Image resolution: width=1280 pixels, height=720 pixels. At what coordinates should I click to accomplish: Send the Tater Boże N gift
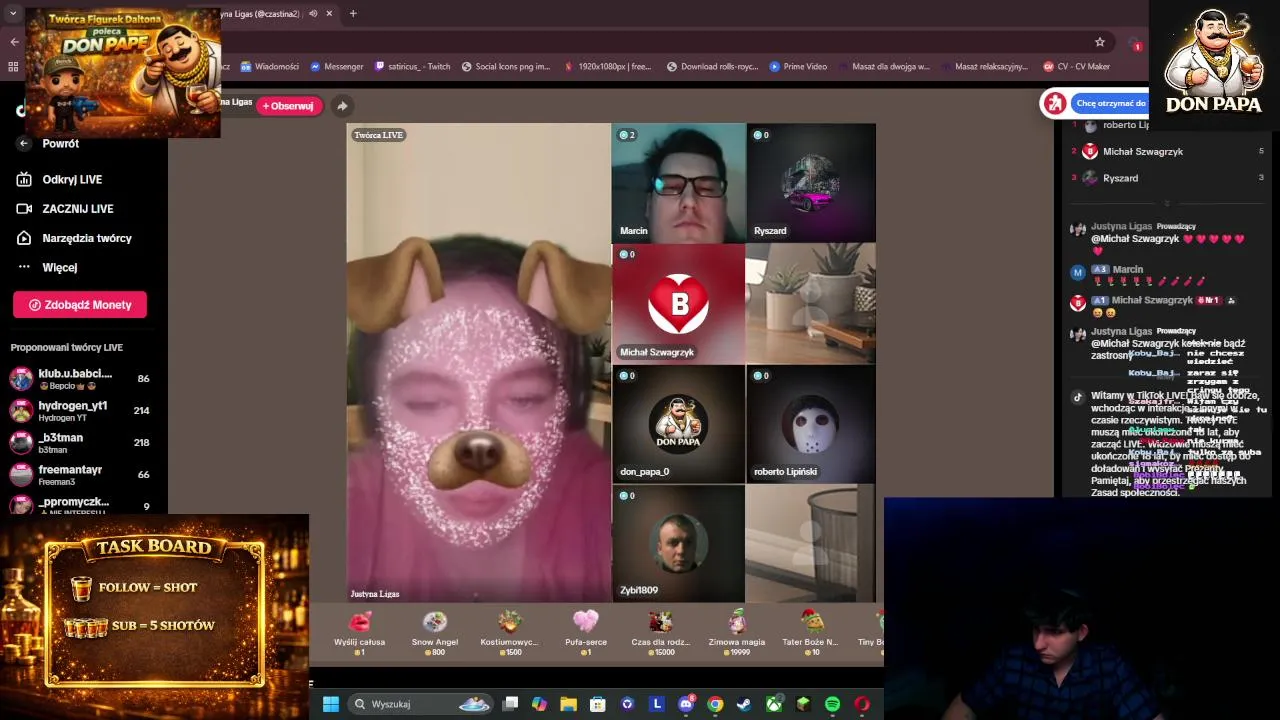[810, 633]
